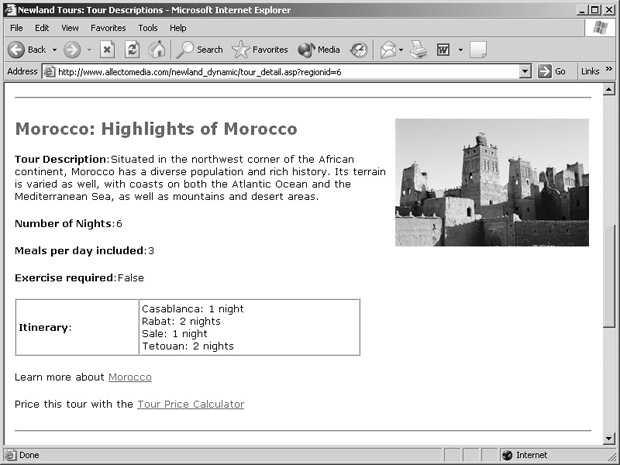620x465 pixels.
Task: Minimize the Internet Explorer window
Action: [581, 10]
